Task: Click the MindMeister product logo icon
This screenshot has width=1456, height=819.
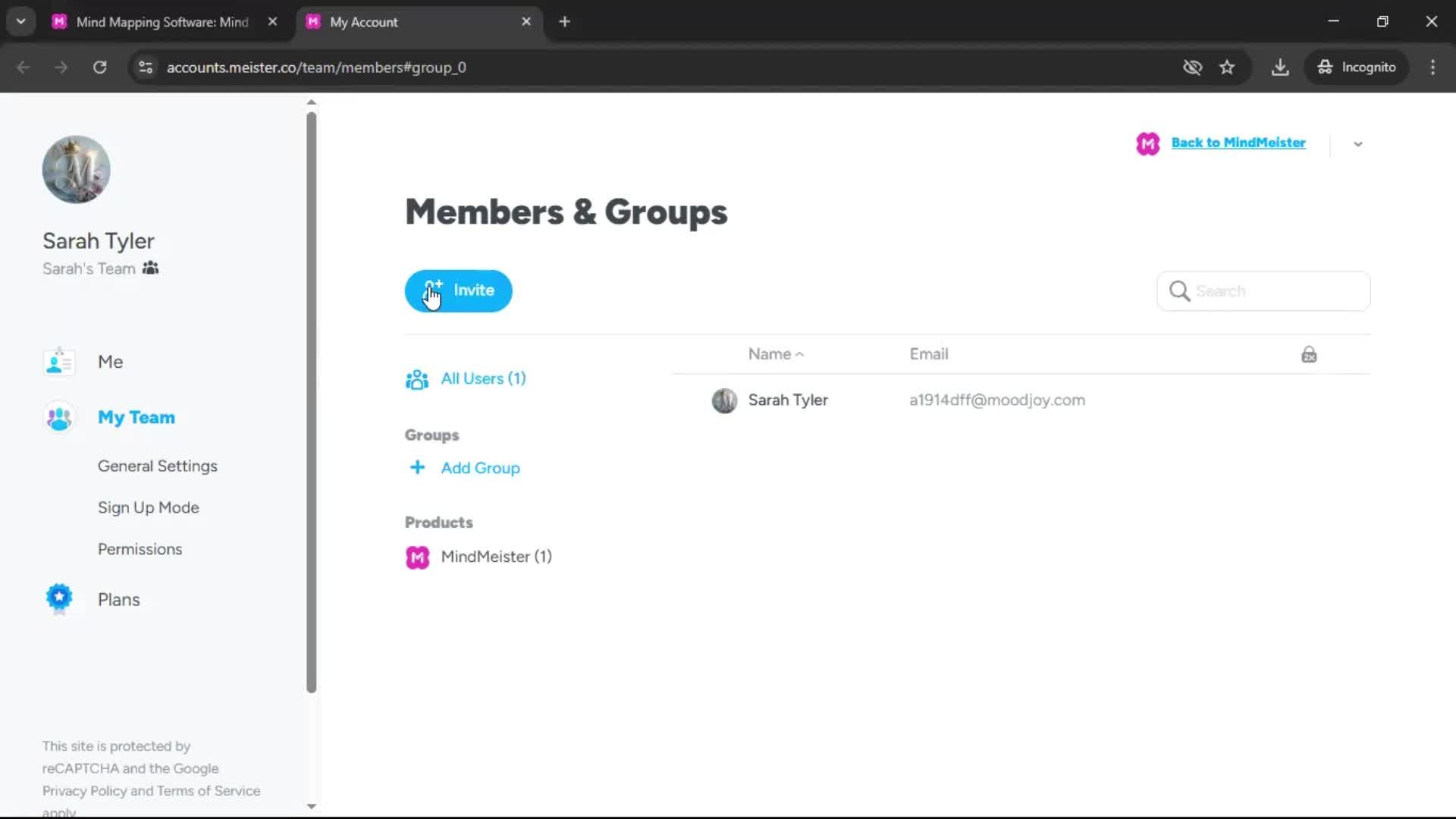Action: pos(417,557)
